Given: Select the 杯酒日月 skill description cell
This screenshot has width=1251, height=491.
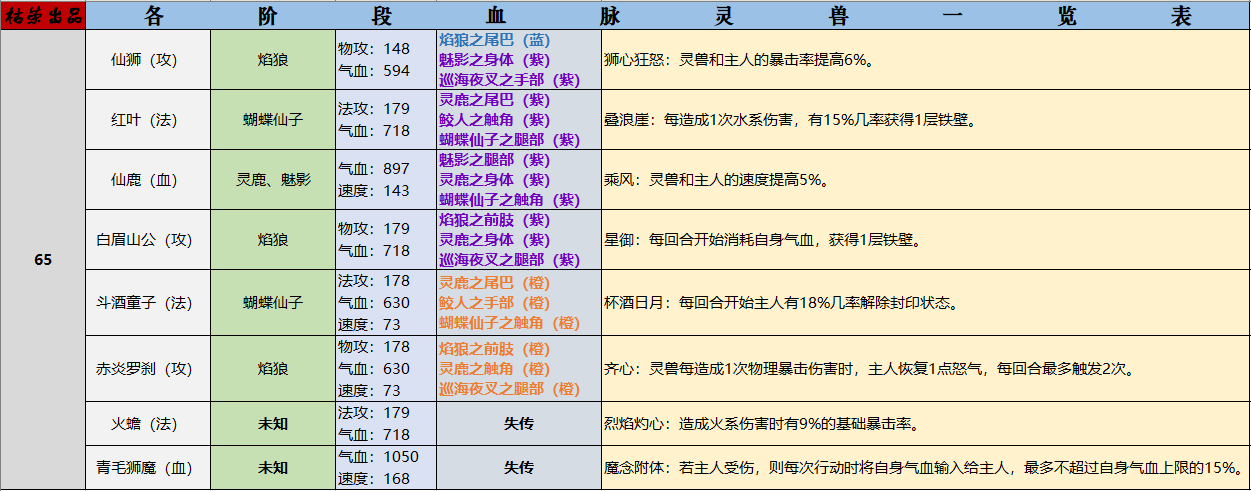Looking at the screenshot, I should (924, 302).
